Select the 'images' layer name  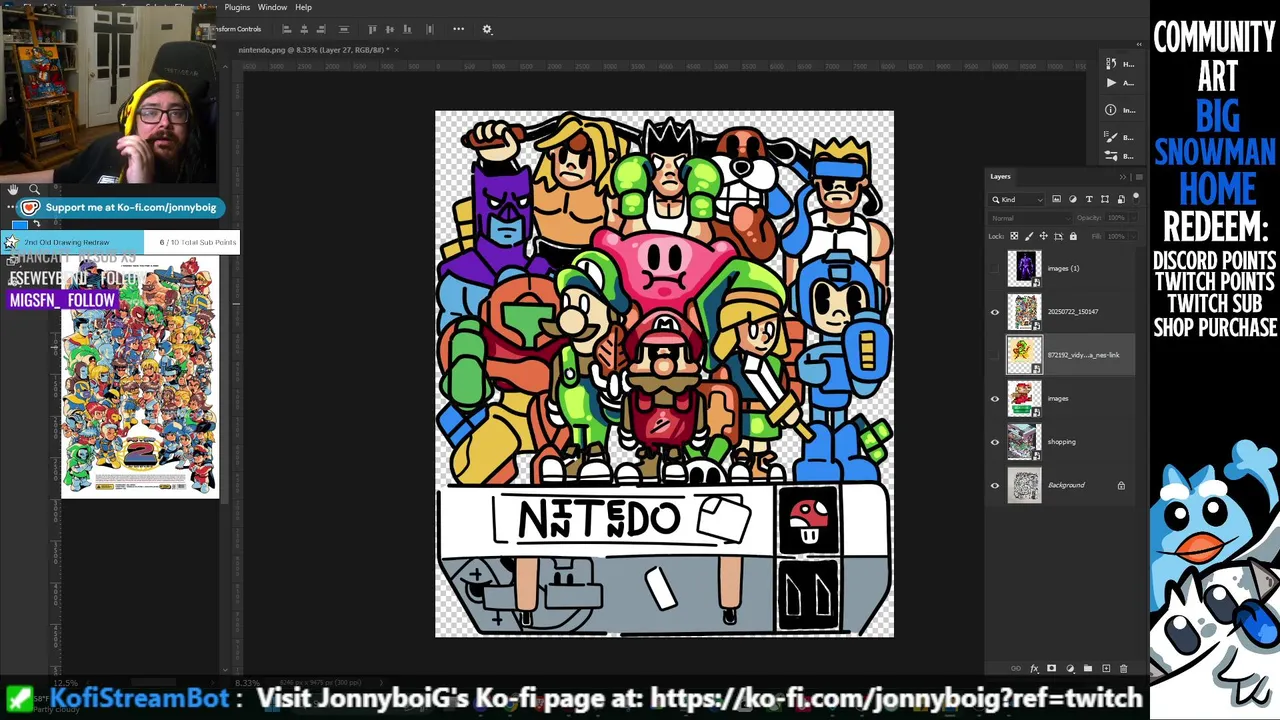pos(1057,398)
